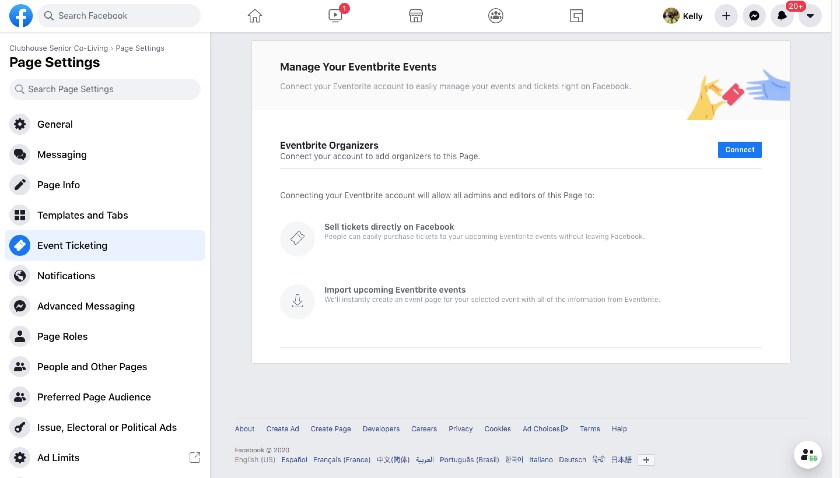Select Event Ticketing menu item
The height and width of the screenshot is (478, 840).
[105, 245]
